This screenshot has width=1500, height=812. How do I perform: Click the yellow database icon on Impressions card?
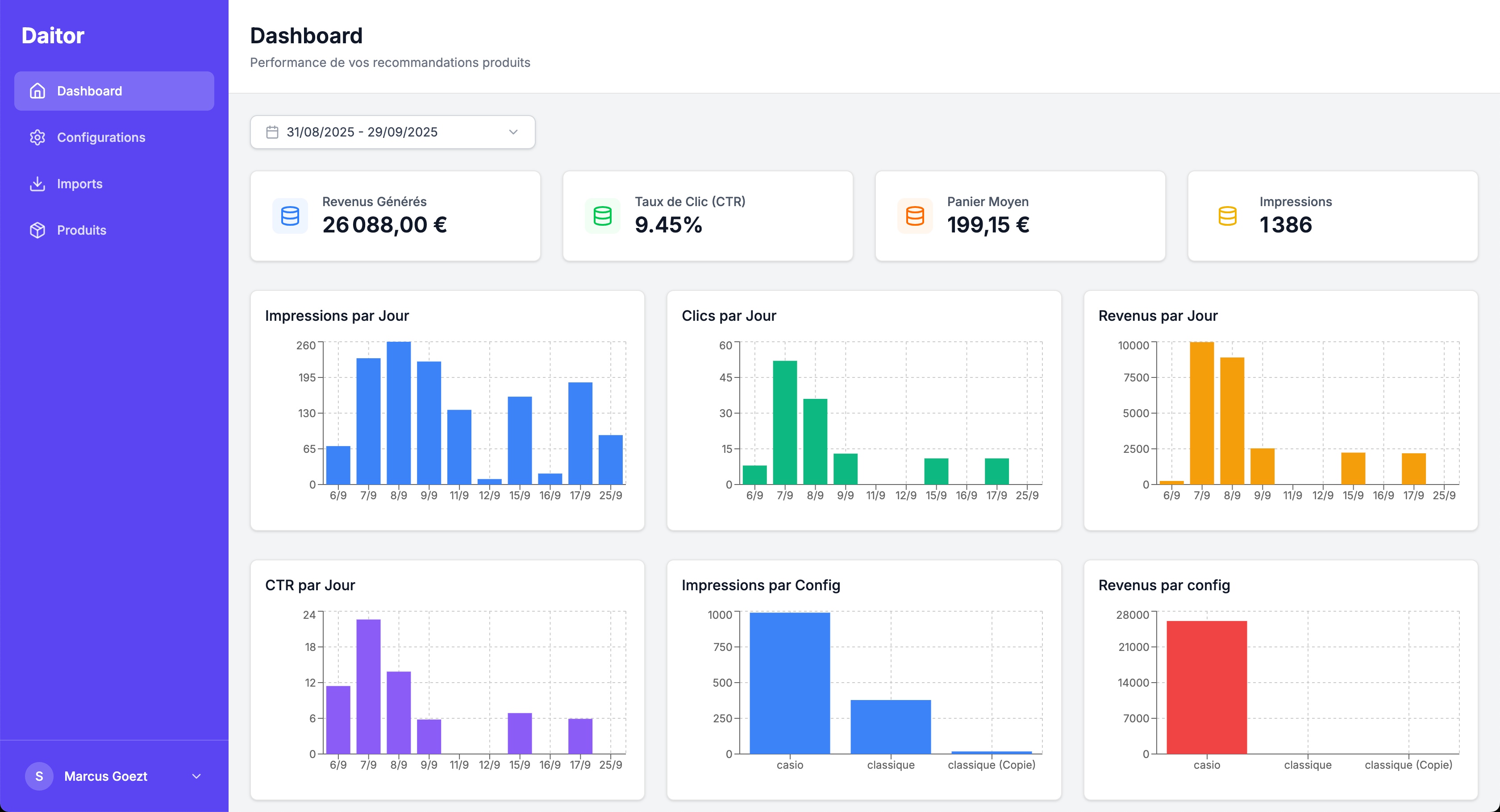pyautogui.click(x=1227, y=216)
